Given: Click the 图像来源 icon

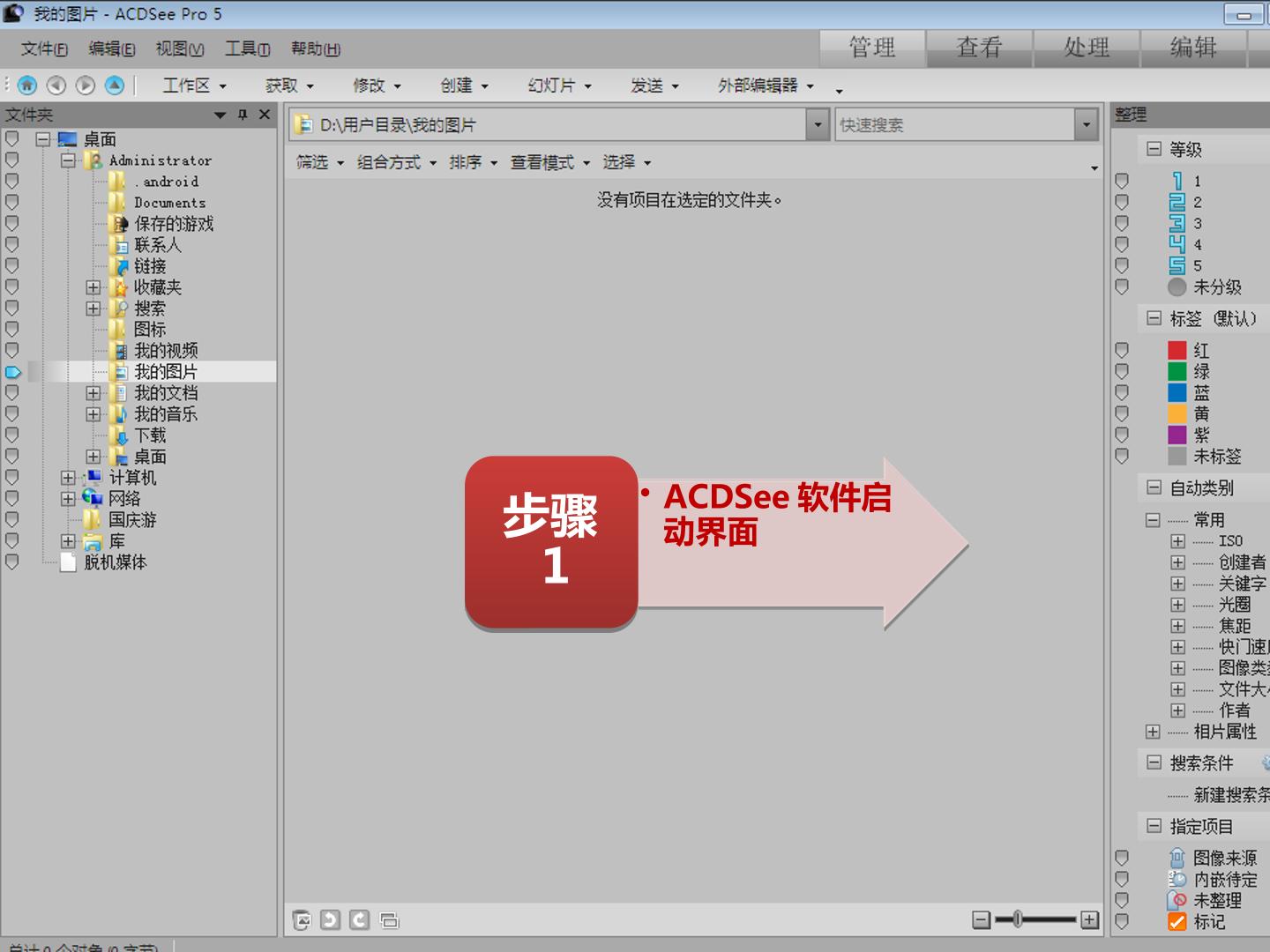Looking at the screenshot, I should 1177,858.
